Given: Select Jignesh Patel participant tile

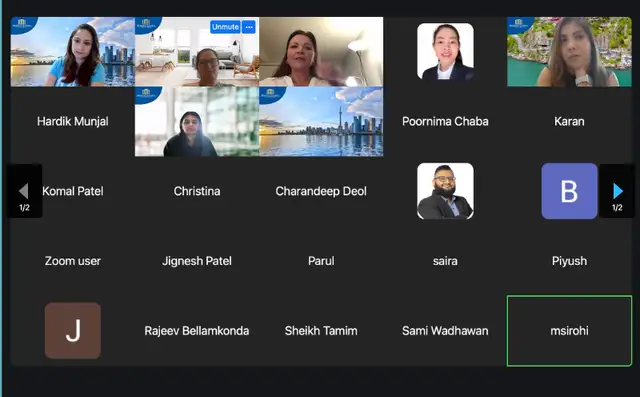Looking at the screenshot, I should coord(197,261).
